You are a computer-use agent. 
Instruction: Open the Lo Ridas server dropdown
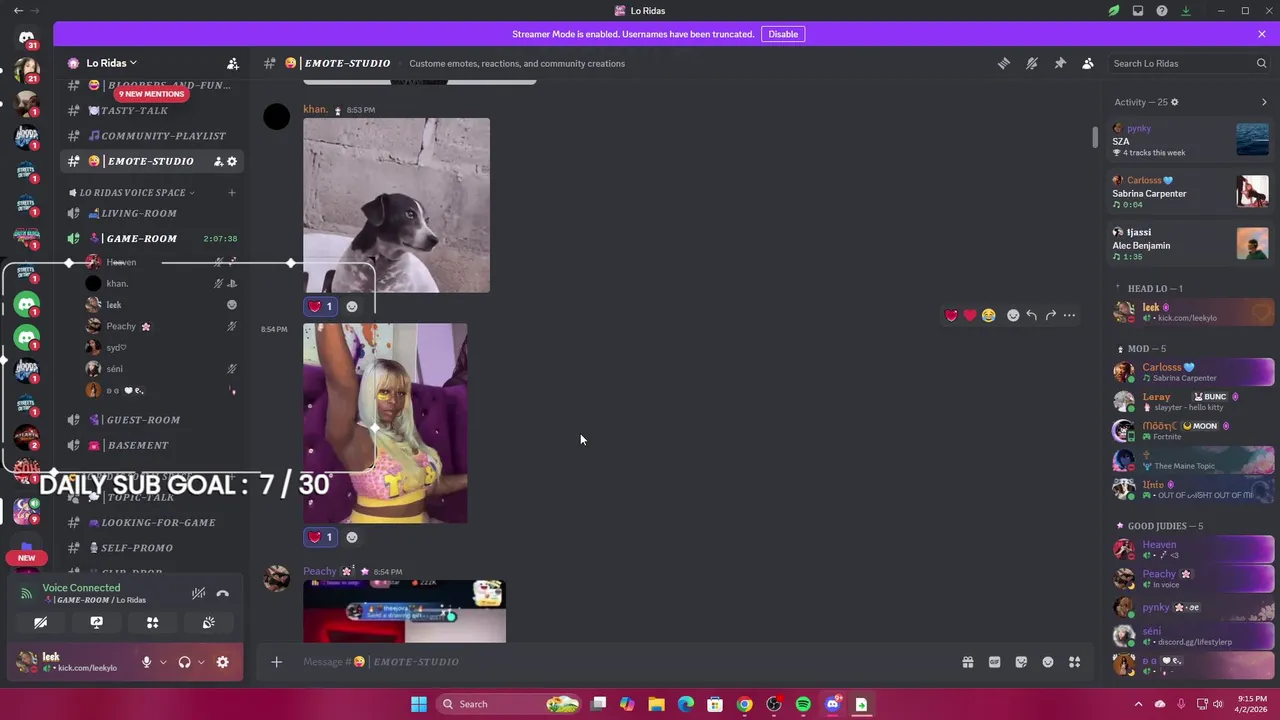pyautogui.click(x=111, y=63)
